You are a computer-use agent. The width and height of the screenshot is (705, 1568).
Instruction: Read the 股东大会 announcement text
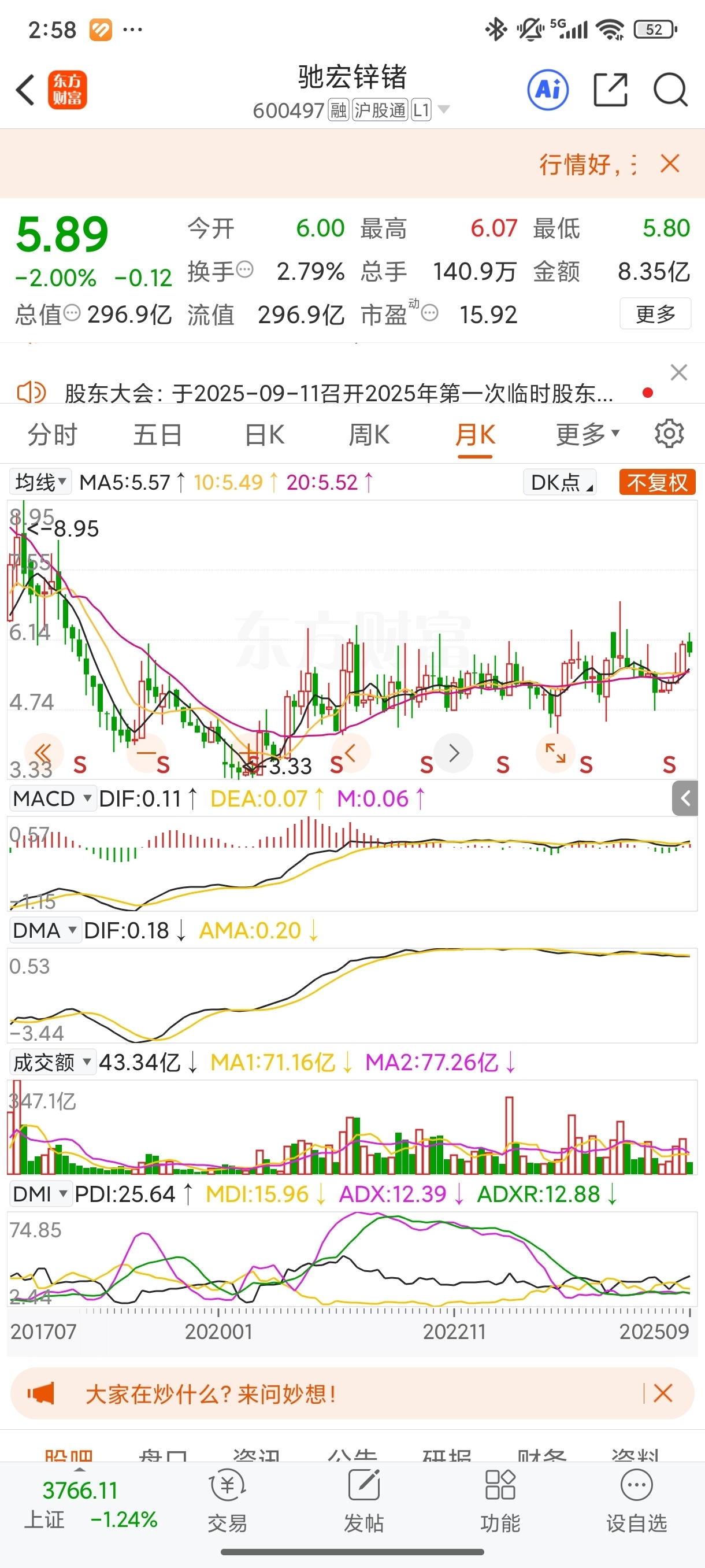[339, 394]
